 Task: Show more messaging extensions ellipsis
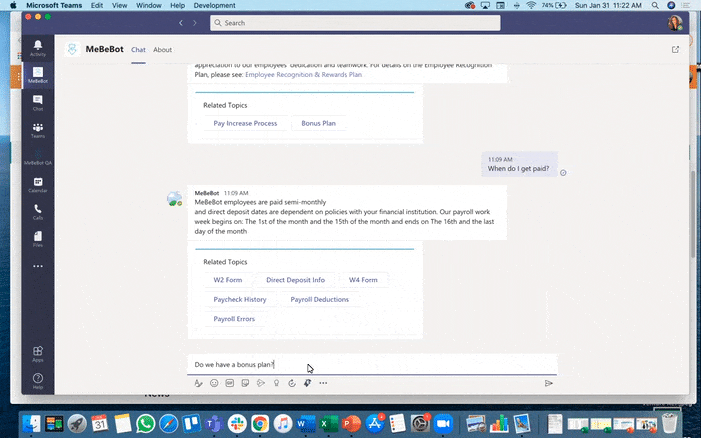pyautogui.click(x=323, y=383)
